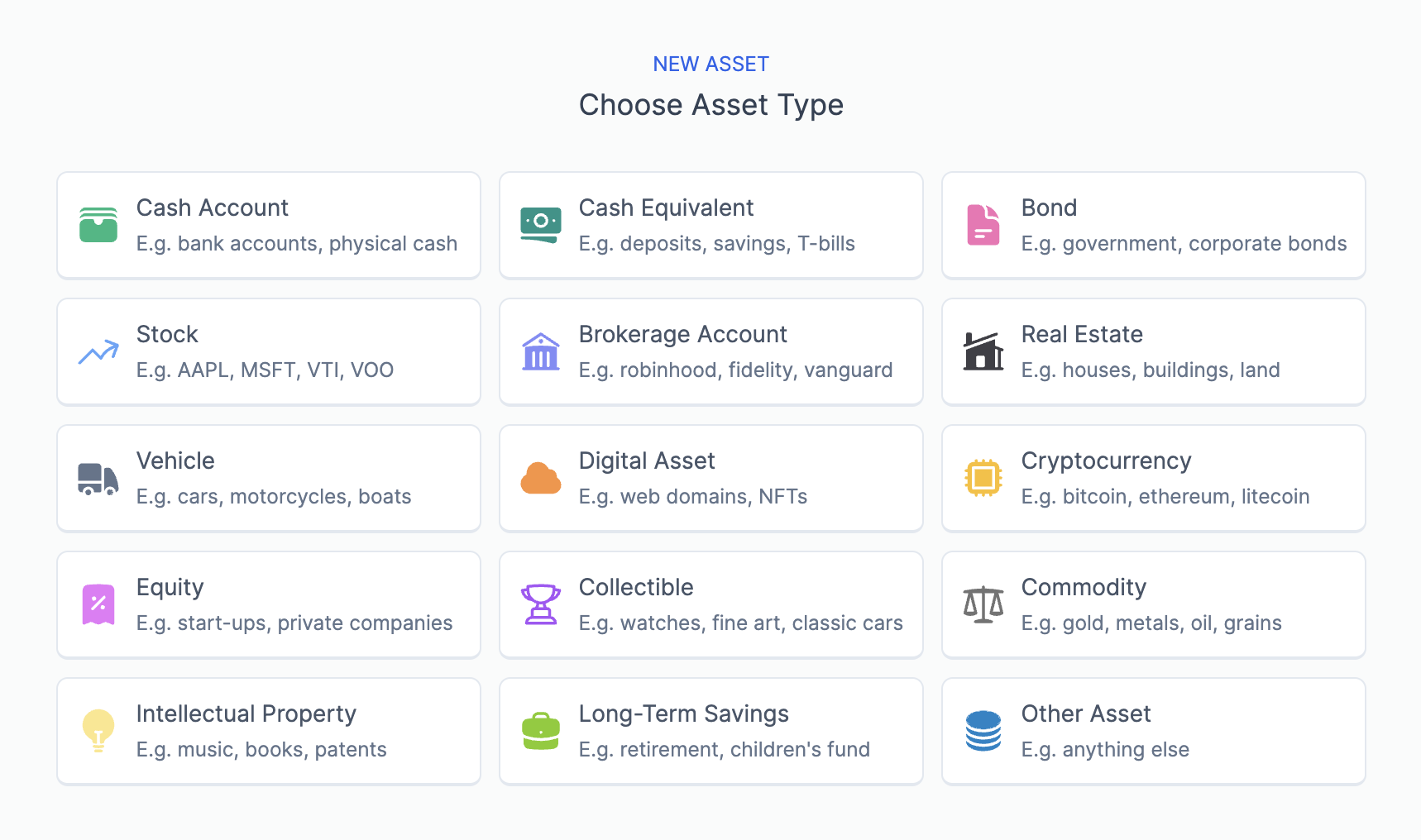
Task: Click the balance scale Commodity icon
Action: pyautogui.click(x=983, y=604)
